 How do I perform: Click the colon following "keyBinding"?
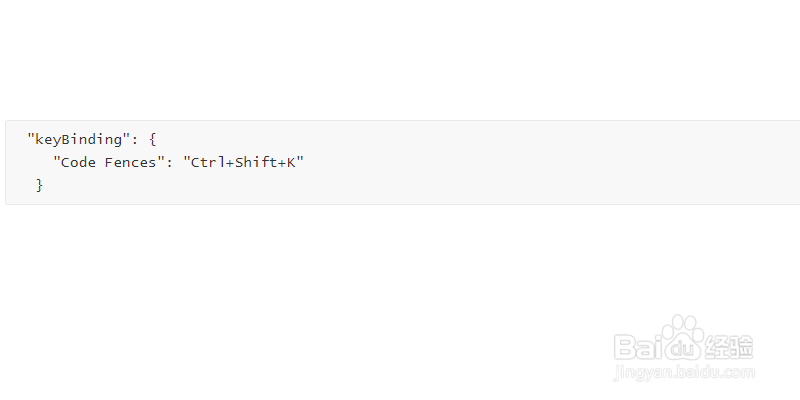tap(135, 140)
